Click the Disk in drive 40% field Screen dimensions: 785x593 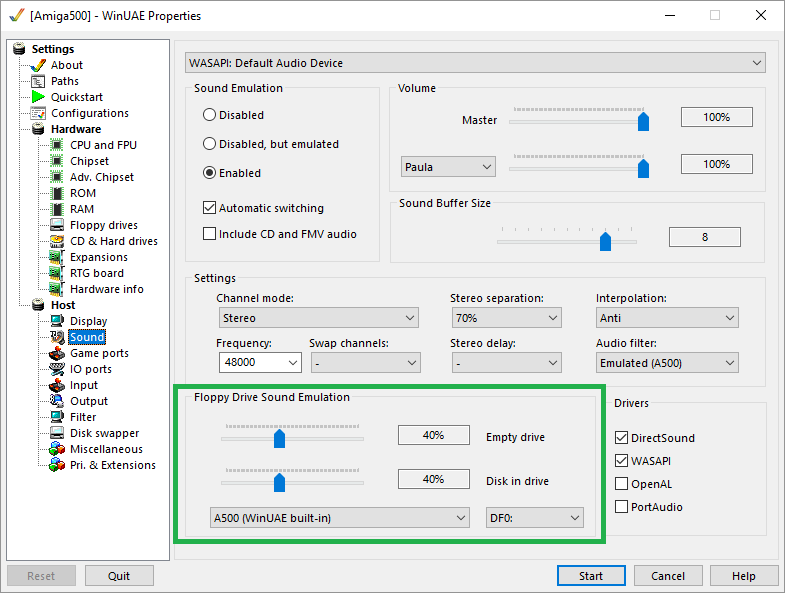[x=434, y=479]
